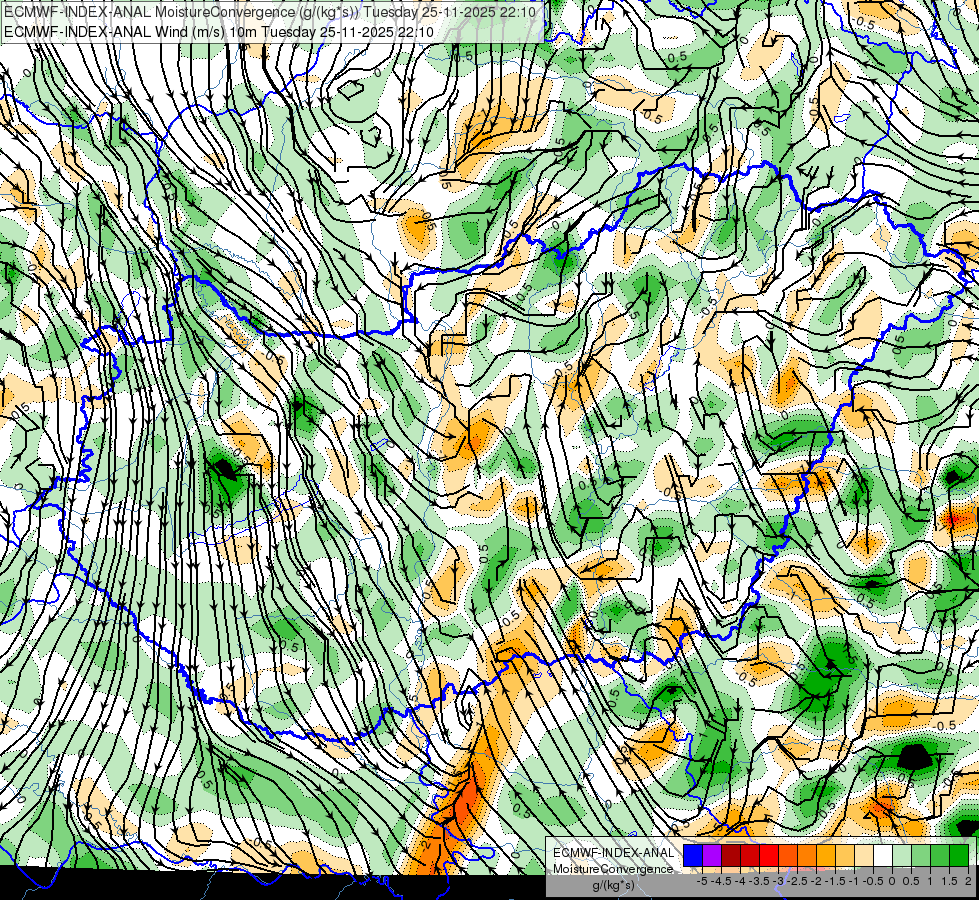
Task: Click the largest black convergence maximum on map
Action: 913,757
